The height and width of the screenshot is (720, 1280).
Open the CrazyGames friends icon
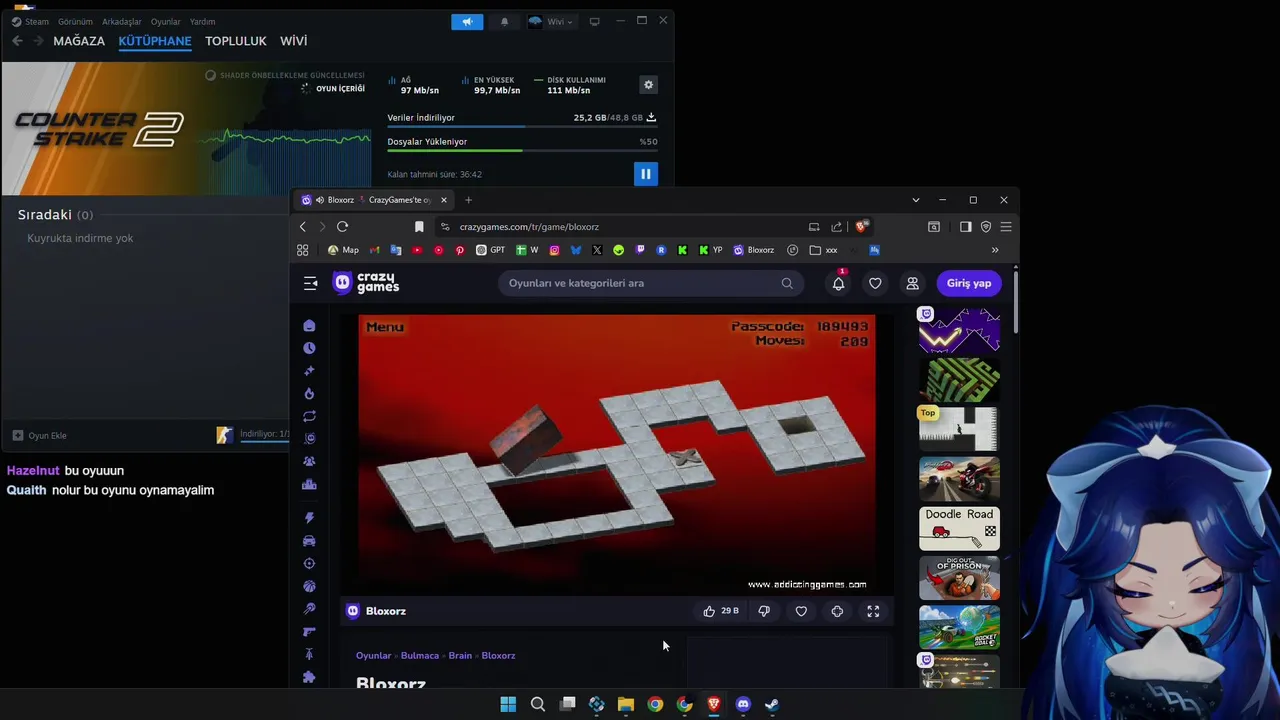click(x=912, y=283)
